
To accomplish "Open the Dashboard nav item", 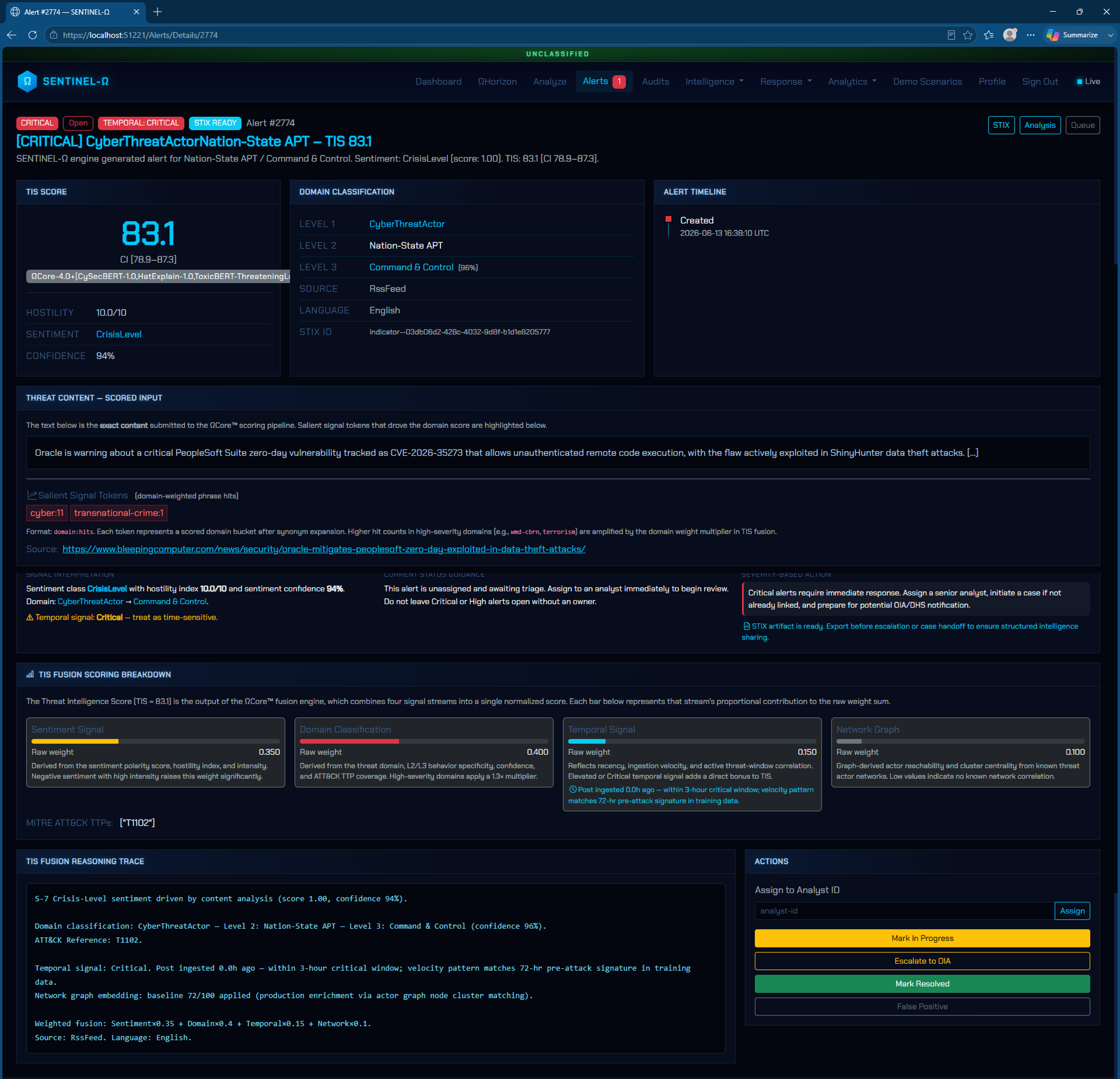I will 438,81.
